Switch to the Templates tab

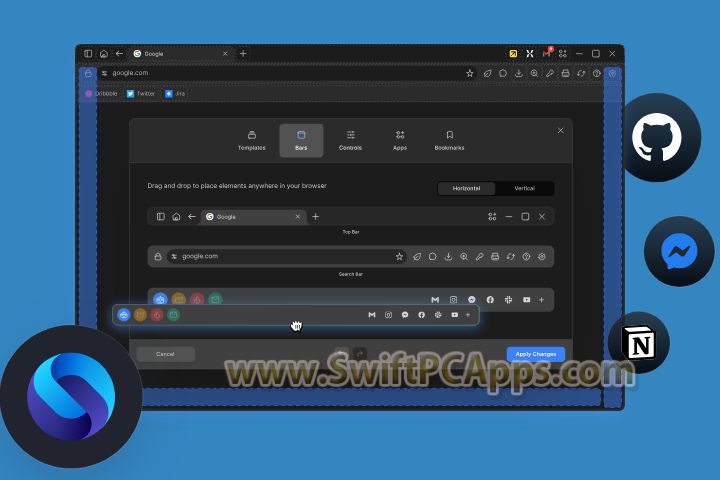point(252,141)
